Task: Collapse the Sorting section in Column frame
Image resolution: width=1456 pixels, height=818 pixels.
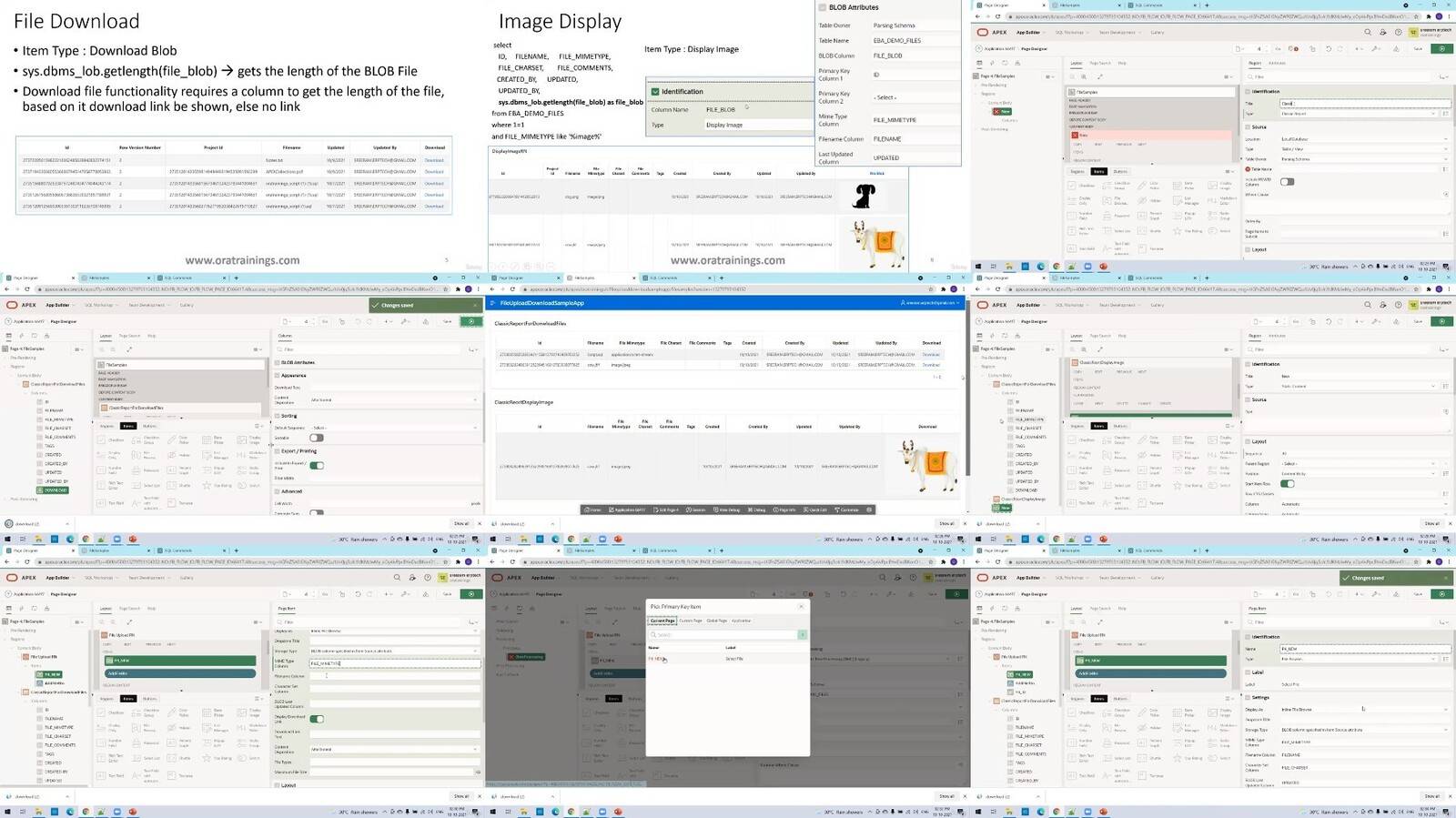Action: [278, 416]
